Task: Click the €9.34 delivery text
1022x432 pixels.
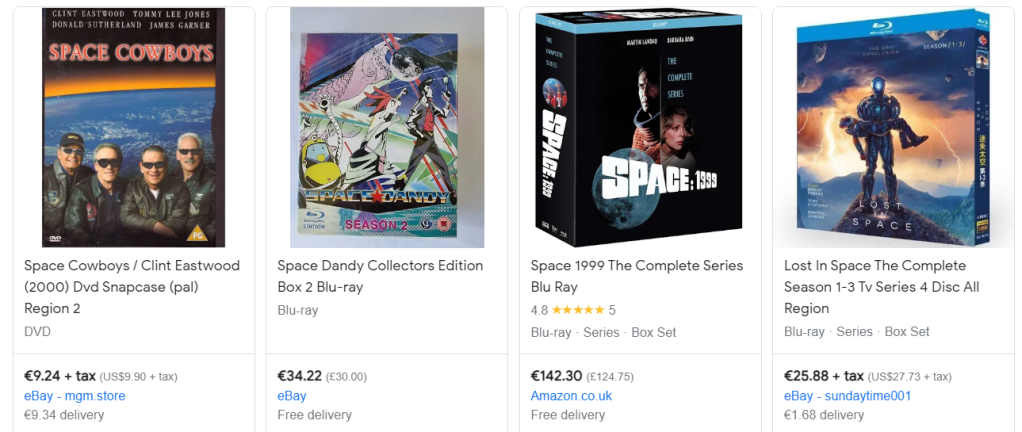Action: pyautogui.click(x=65, y=415)
